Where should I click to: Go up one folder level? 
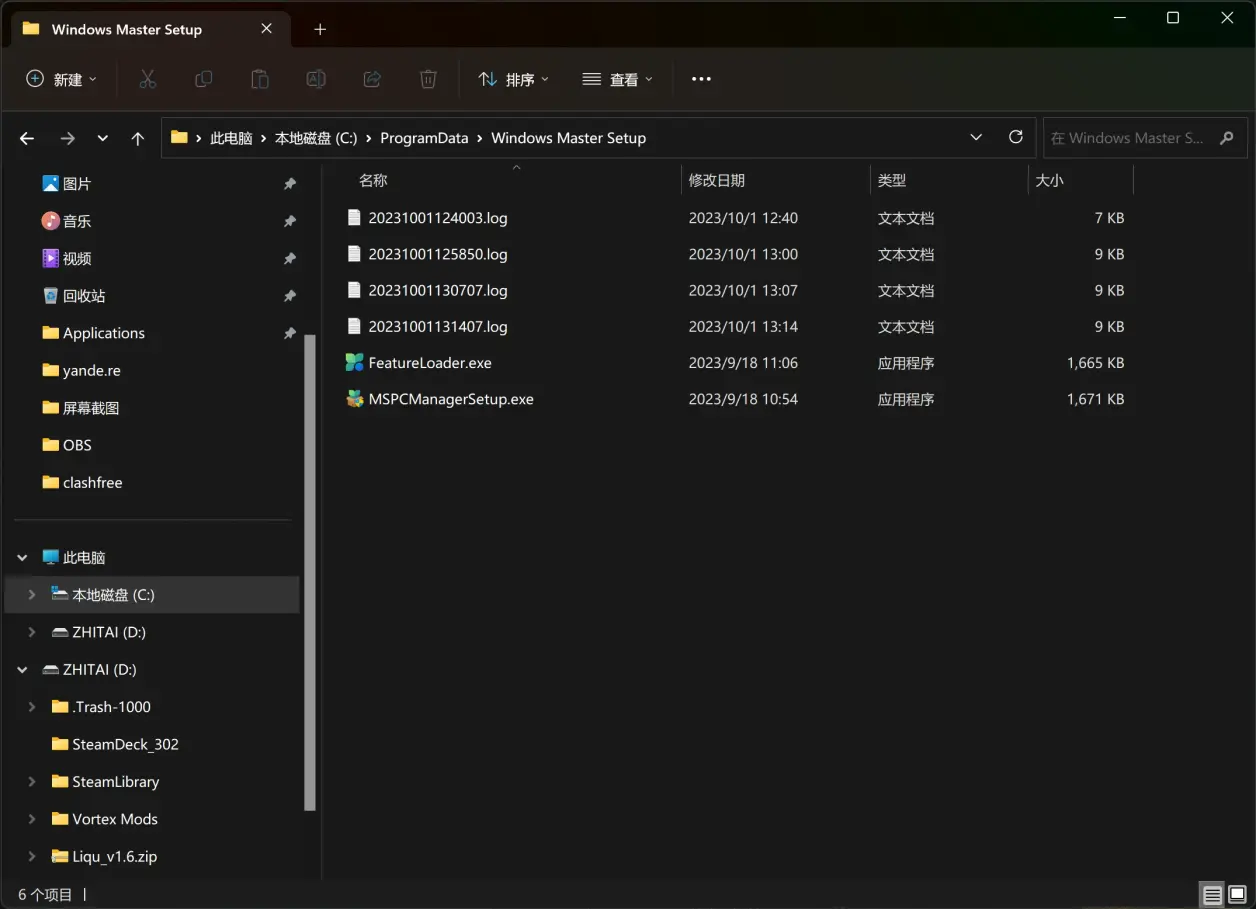(x=138, y=138)
